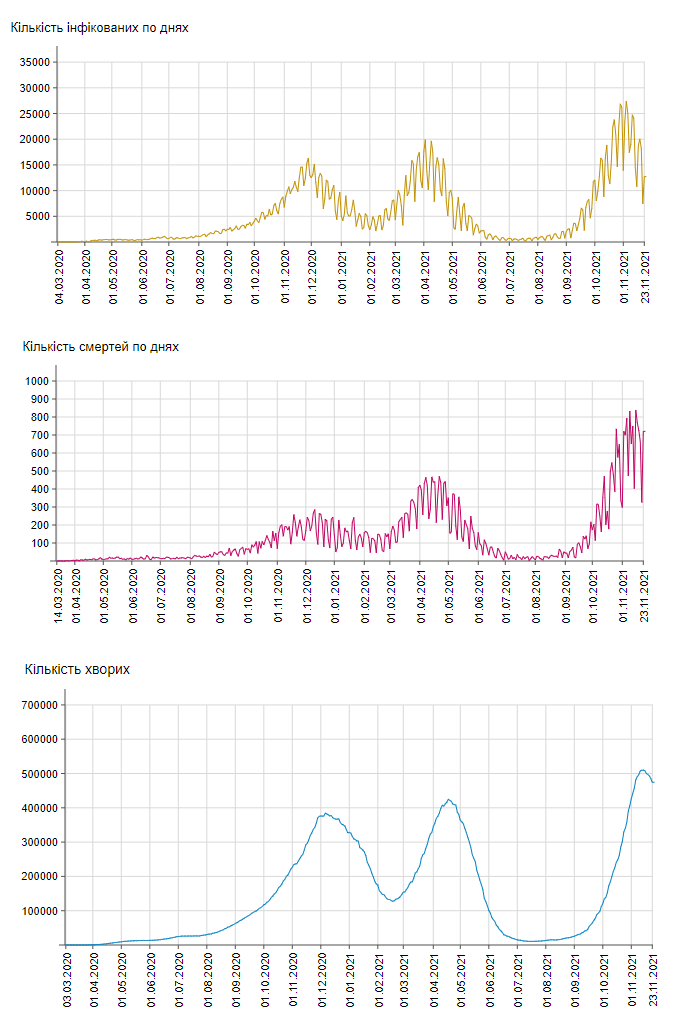678x1018 pixels.
Task: Click the 04.03.2020 date label
Action: (59, 277)
